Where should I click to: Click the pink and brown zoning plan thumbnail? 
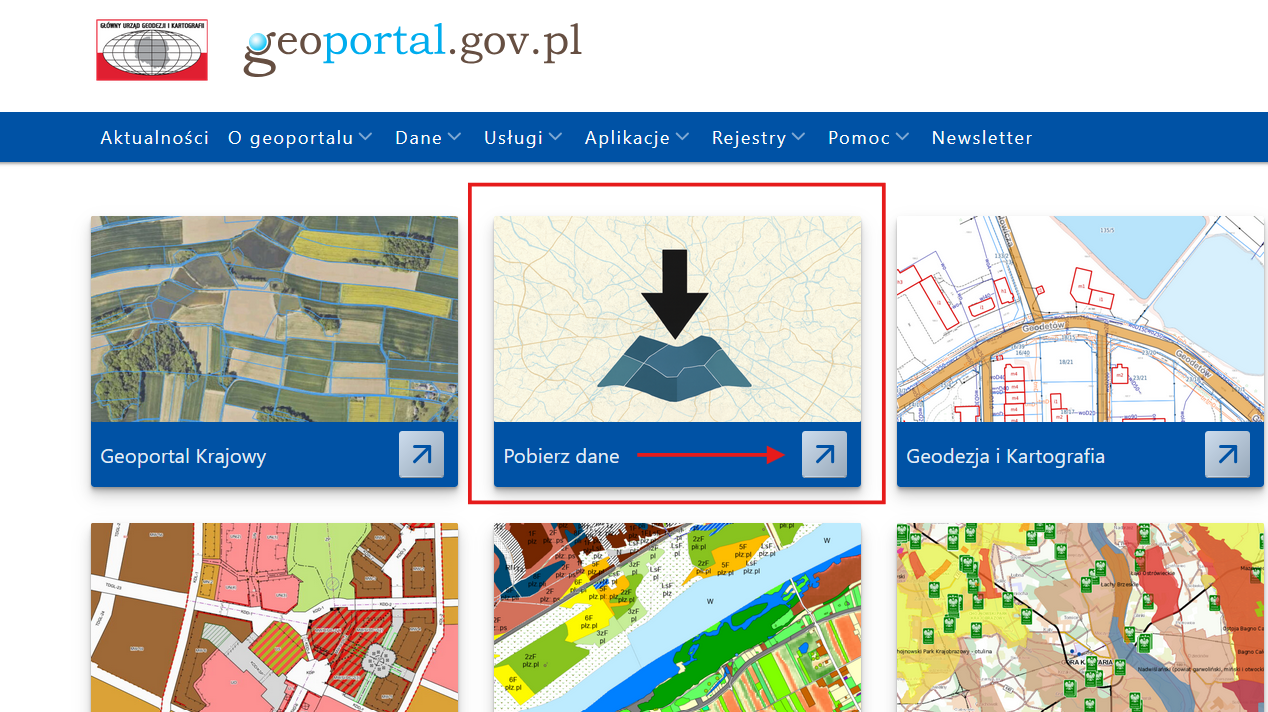coord(274,617)
